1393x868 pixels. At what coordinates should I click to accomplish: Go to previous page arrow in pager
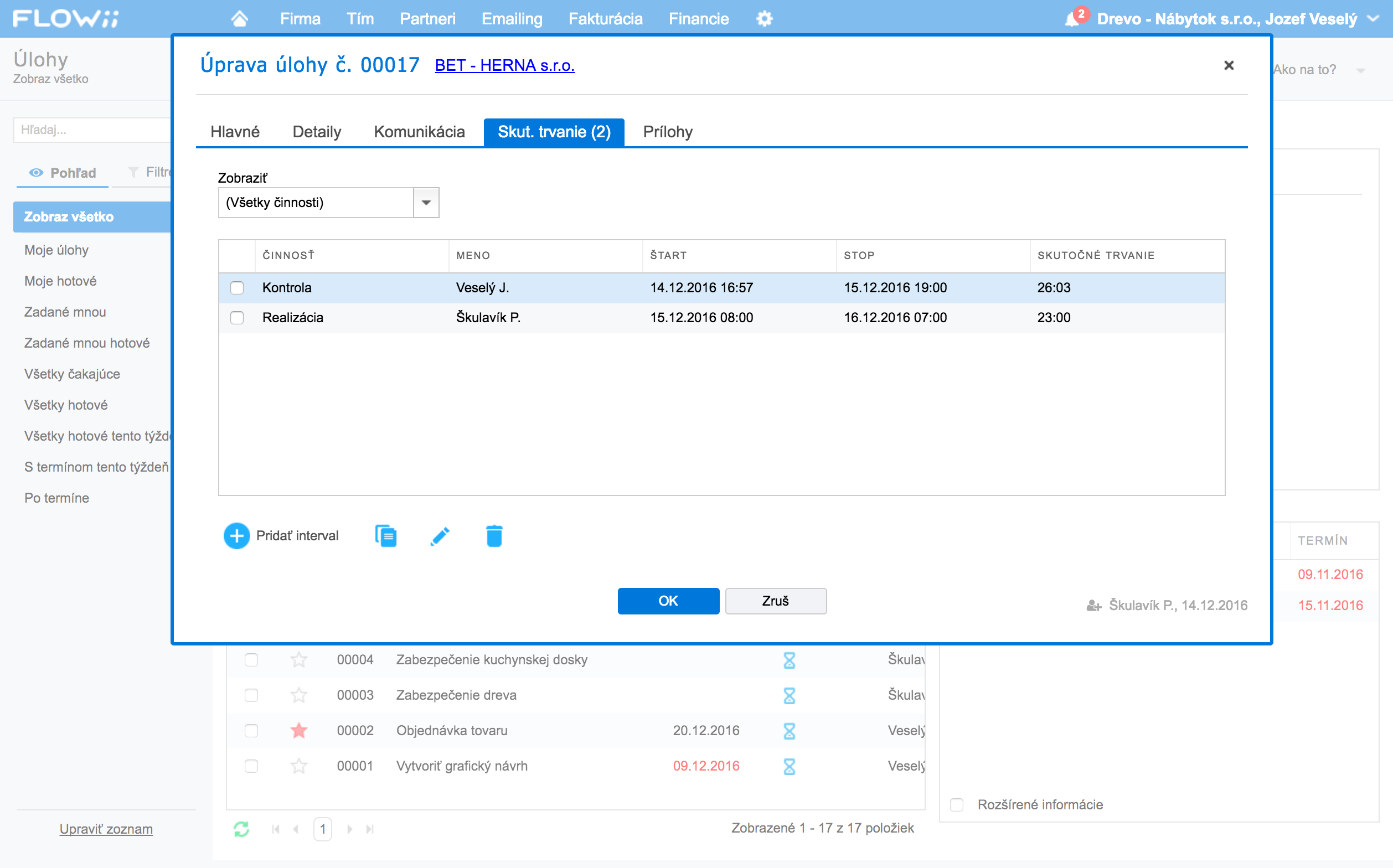pos(296,829)
